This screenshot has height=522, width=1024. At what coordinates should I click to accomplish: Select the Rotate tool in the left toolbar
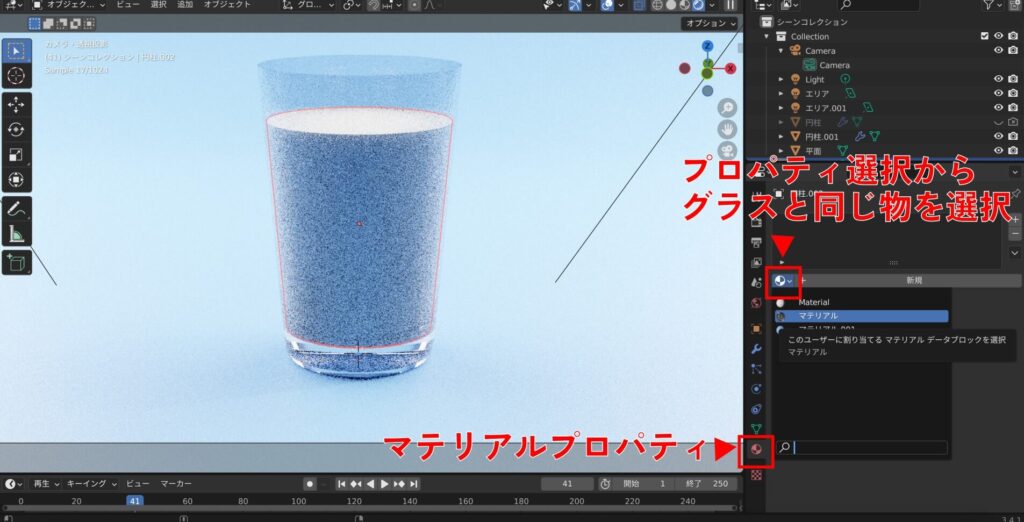click(x=17, y=129)
